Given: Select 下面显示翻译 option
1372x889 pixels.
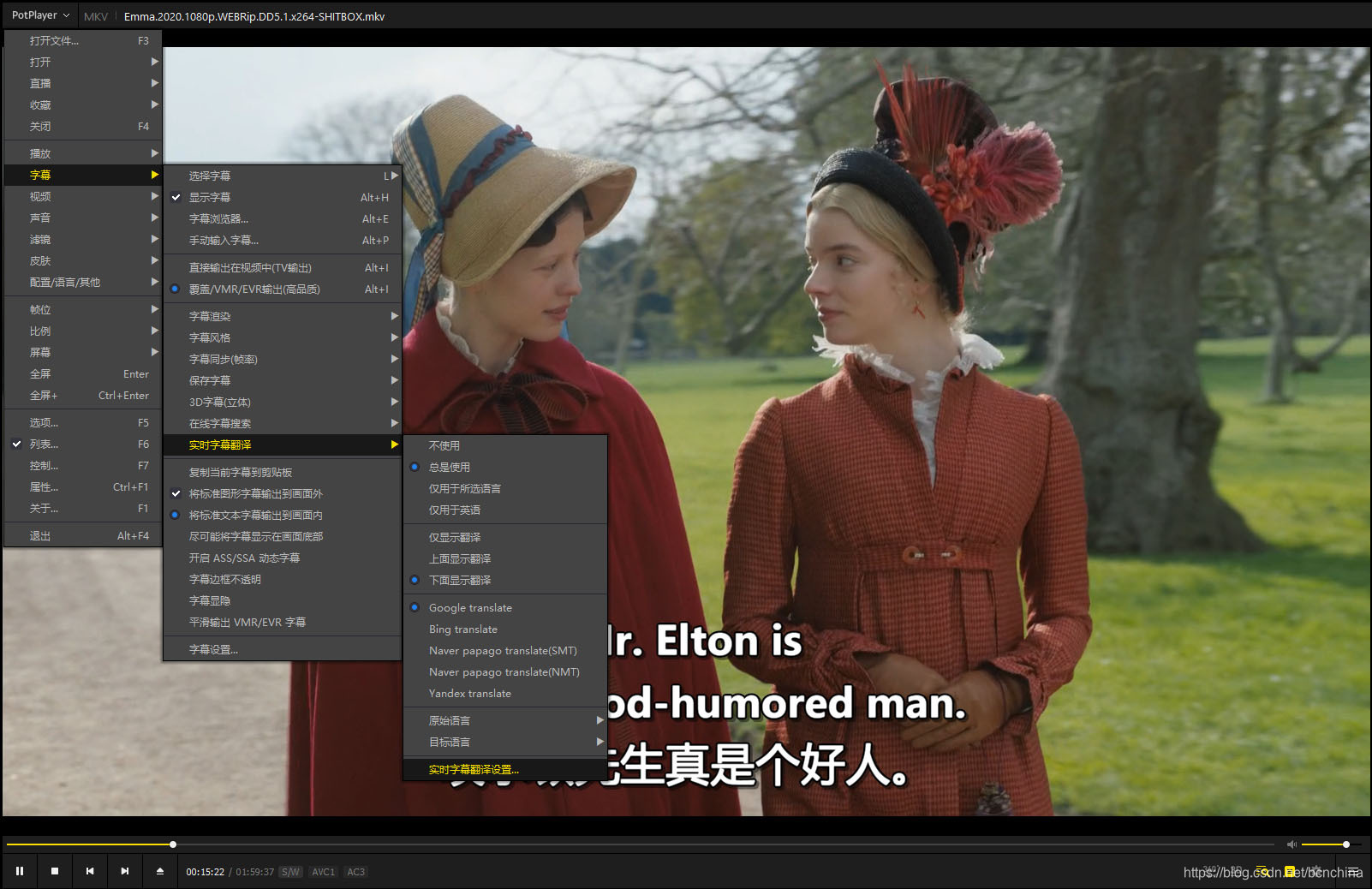Looking at the screenshot, I should 505,580.
